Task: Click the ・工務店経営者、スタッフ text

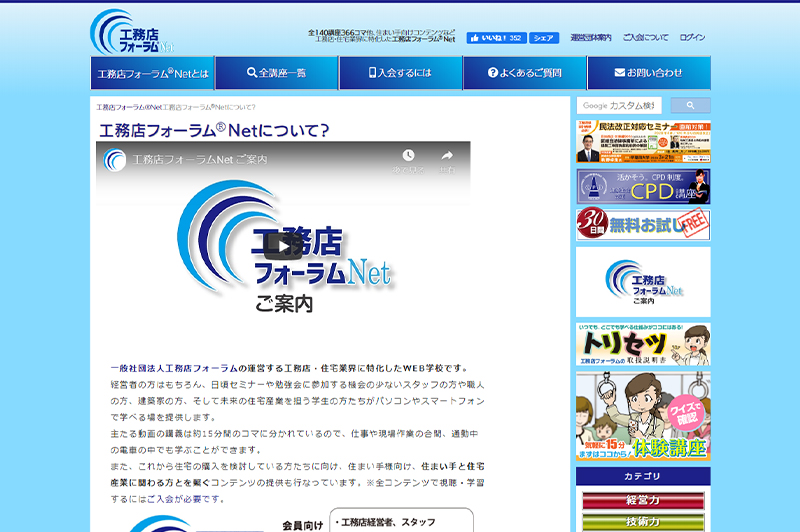Action: tap(386, 522)
